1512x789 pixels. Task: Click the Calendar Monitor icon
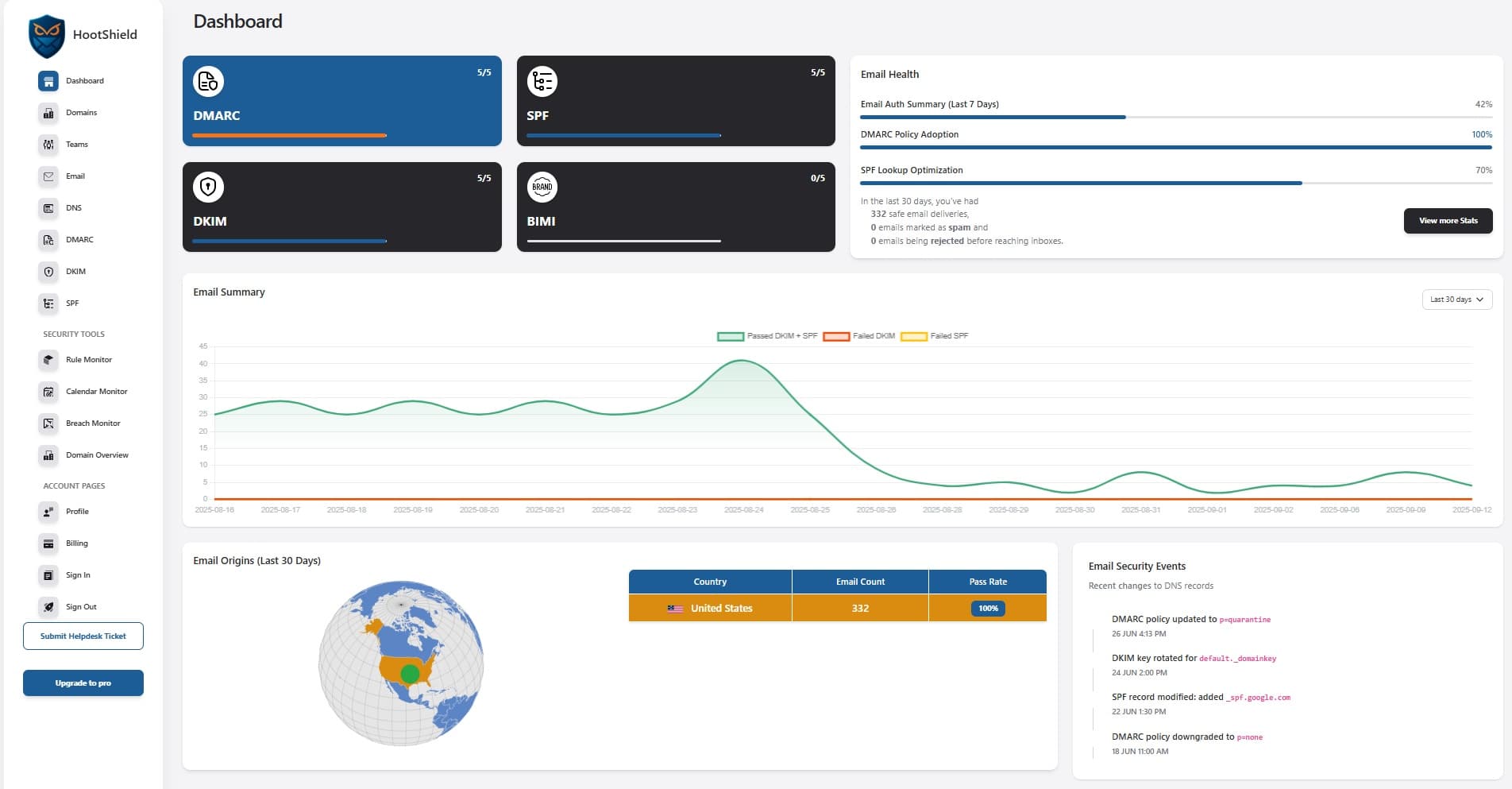(x=48, y=392)
